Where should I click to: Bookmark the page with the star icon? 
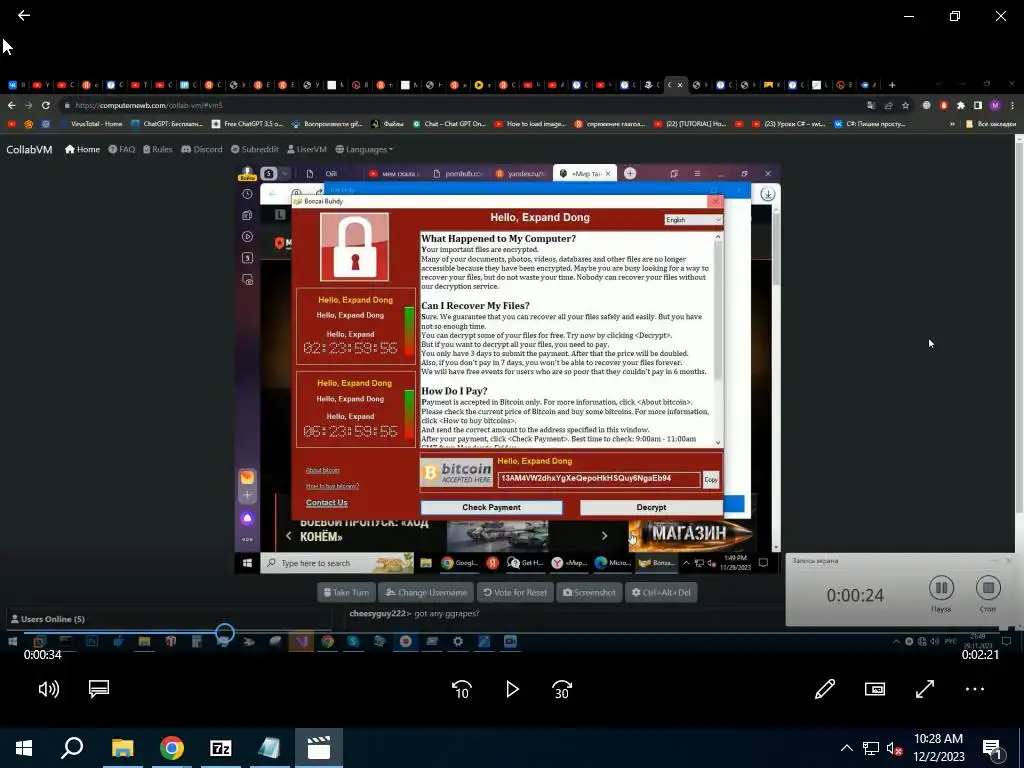(905, 105)
